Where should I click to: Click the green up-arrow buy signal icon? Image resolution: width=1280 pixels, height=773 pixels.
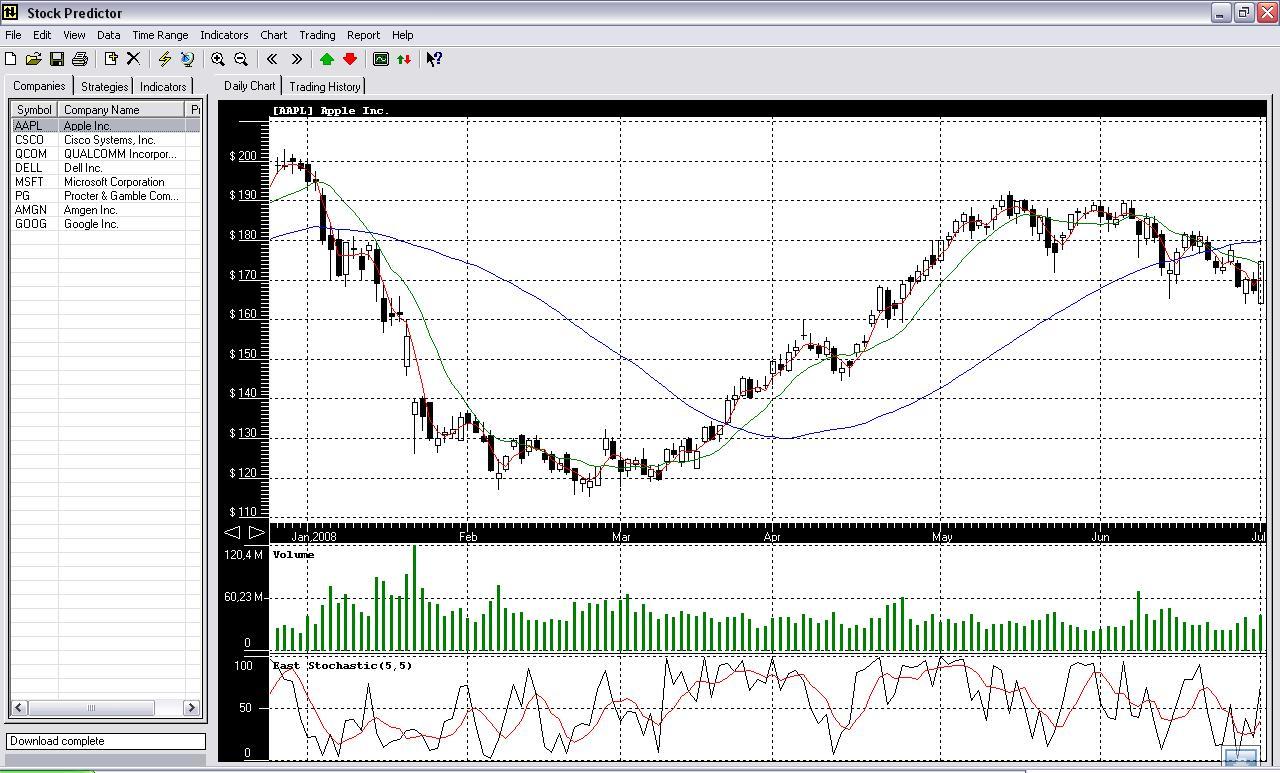326,59
